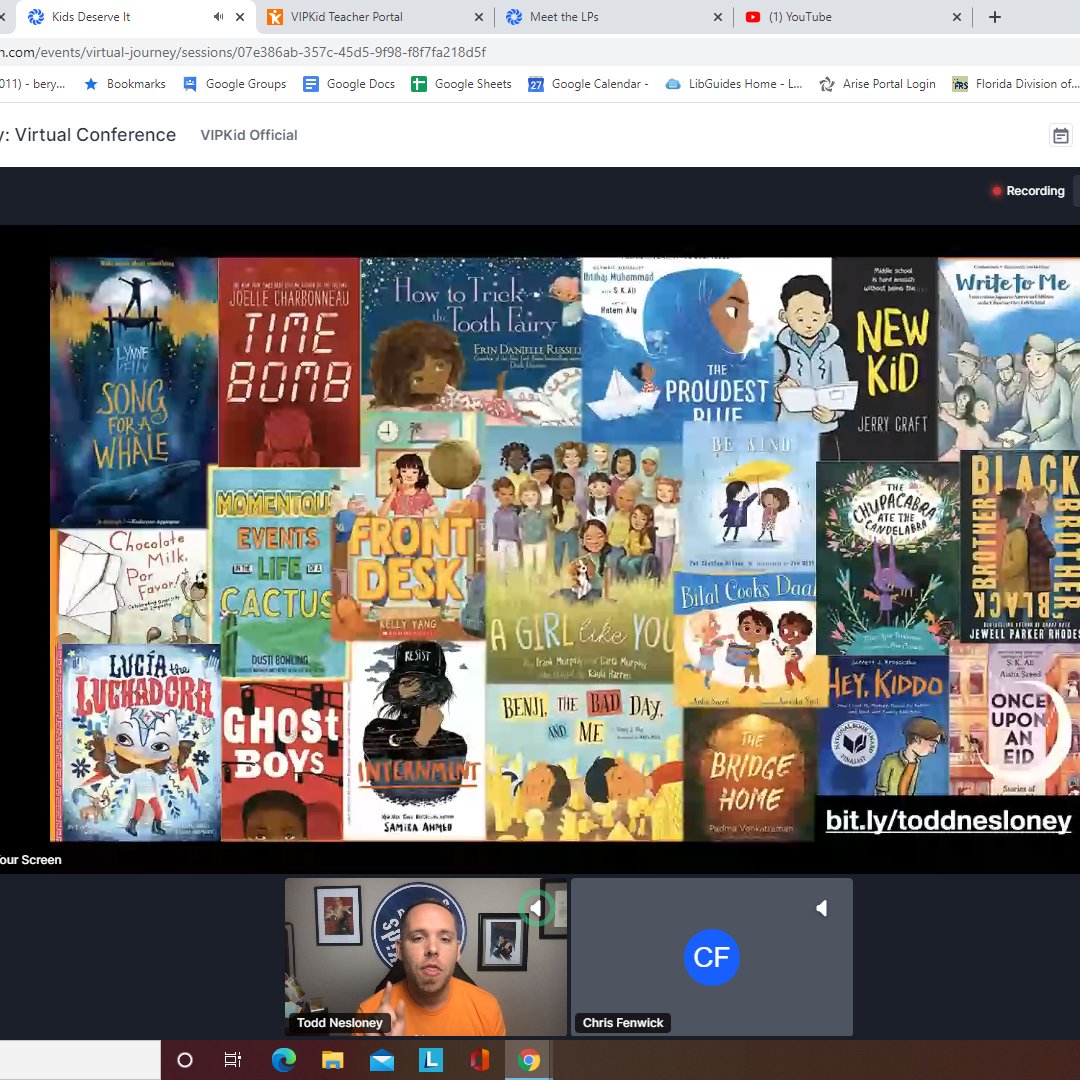Image resolution: width=1080 pixels, height=1080 pixels.
Task: Click the CF avatar circle
Action: [712, 957]
